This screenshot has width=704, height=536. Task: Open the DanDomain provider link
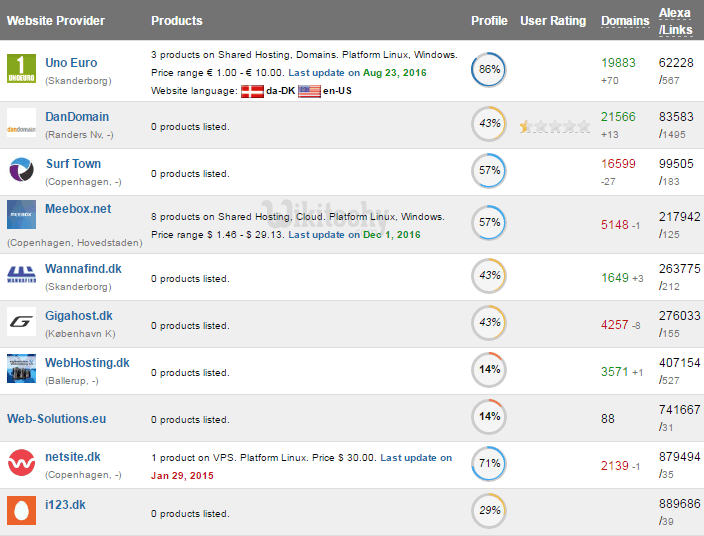77,117
